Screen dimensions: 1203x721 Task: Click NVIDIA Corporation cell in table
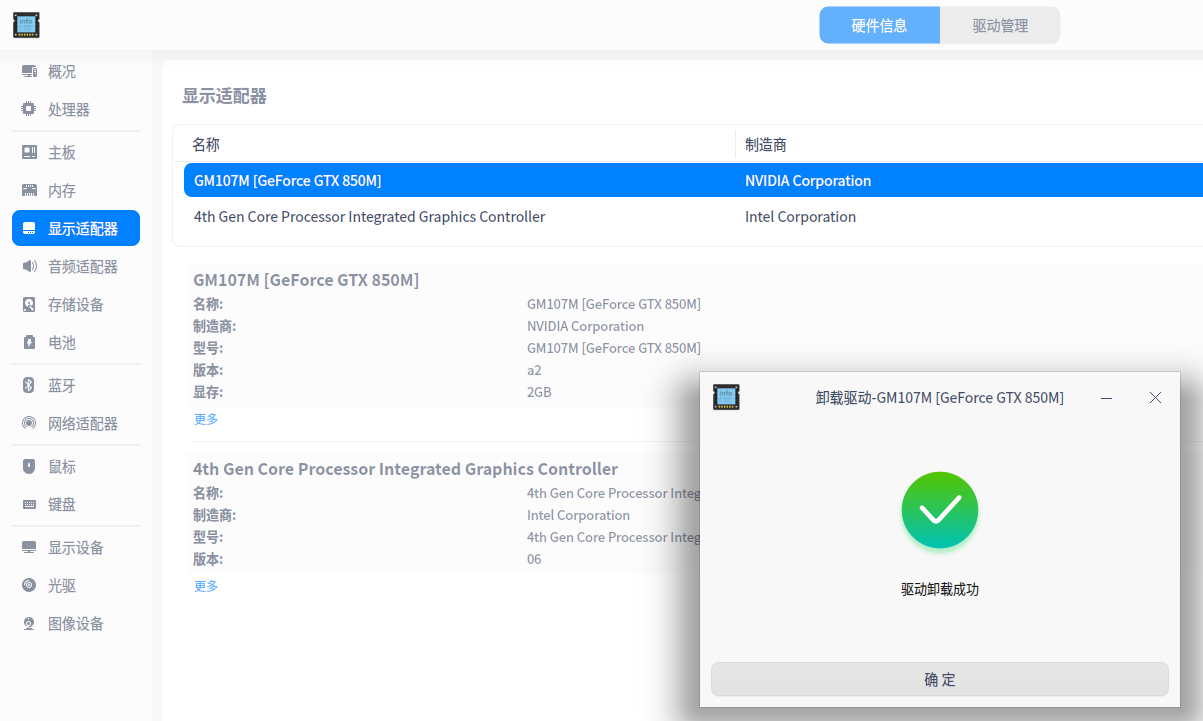coord(808,180)
